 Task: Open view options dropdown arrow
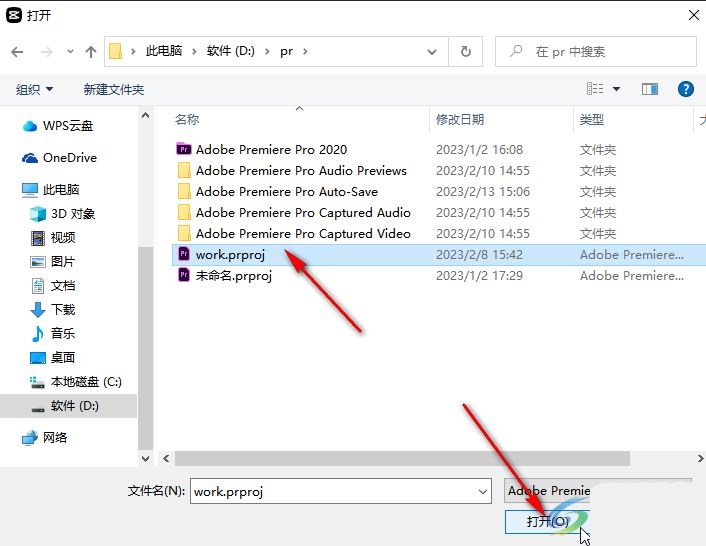pyautogui.click(x=616, y=89)
